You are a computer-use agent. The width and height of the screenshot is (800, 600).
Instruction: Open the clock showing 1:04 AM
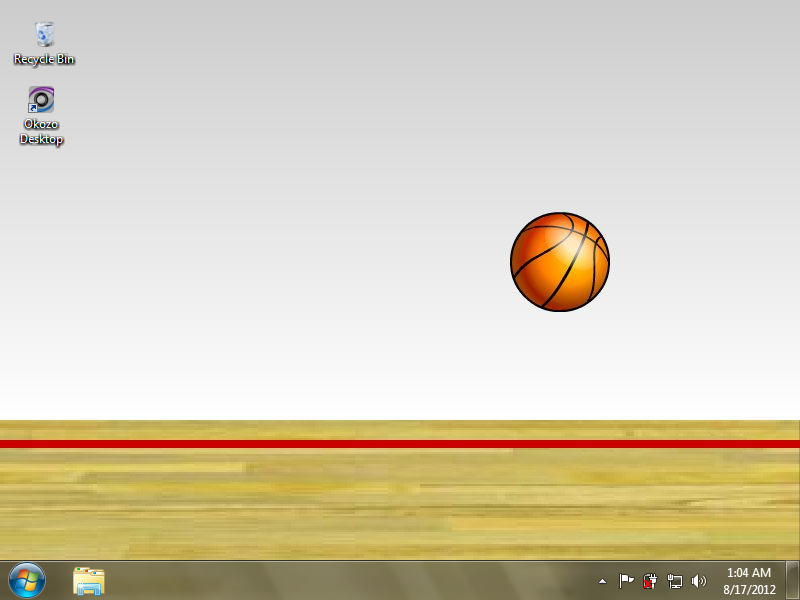pyautogui.click(x=749, y=581)
